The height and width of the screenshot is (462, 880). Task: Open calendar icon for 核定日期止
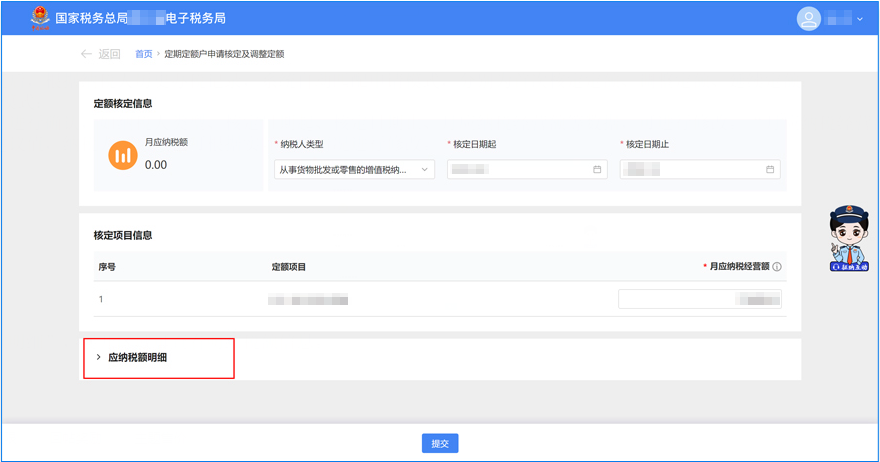point(770,170)
